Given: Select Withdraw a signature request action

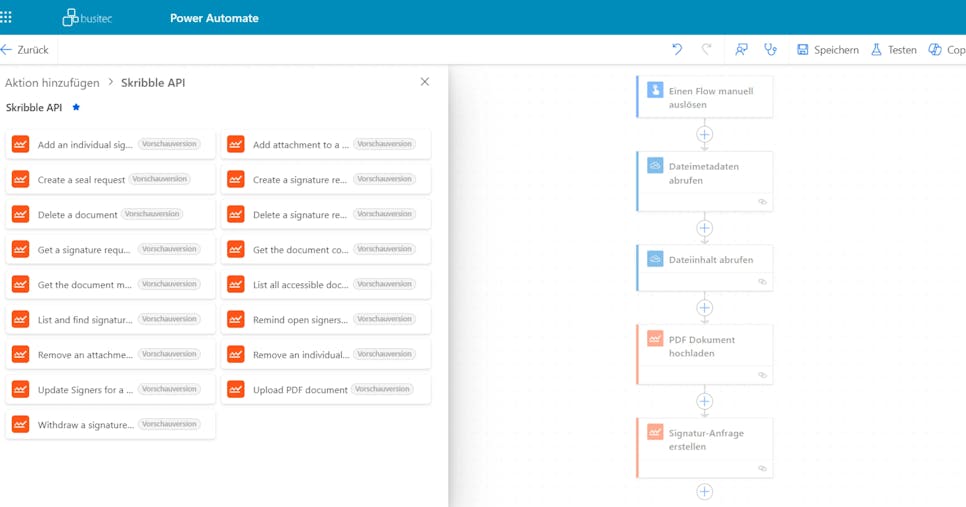Looking at the screenshot, I should pos(111,426).
